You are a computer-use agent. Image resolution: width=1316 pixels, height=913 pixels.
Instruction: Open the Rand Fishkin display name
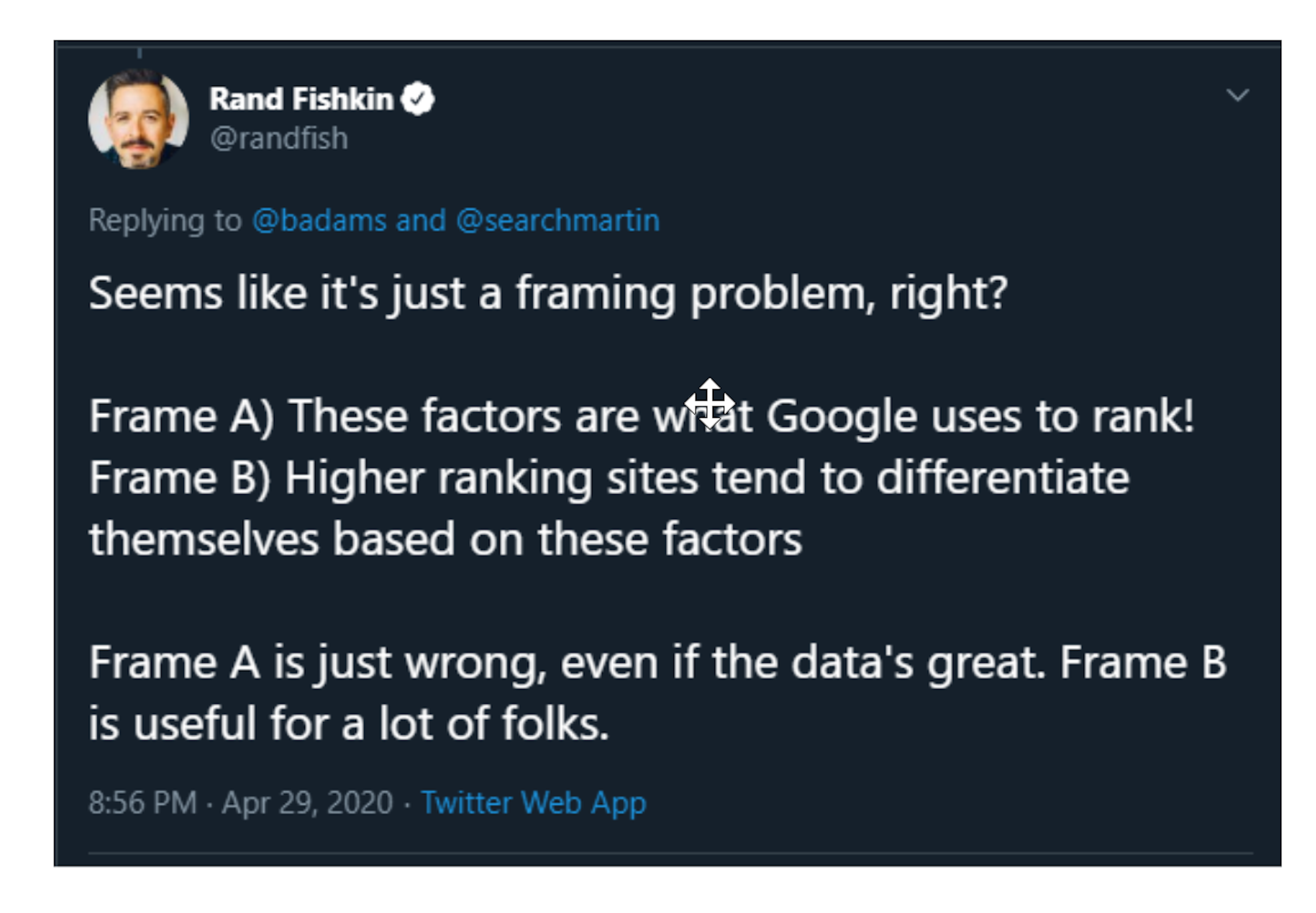[301, 99]
